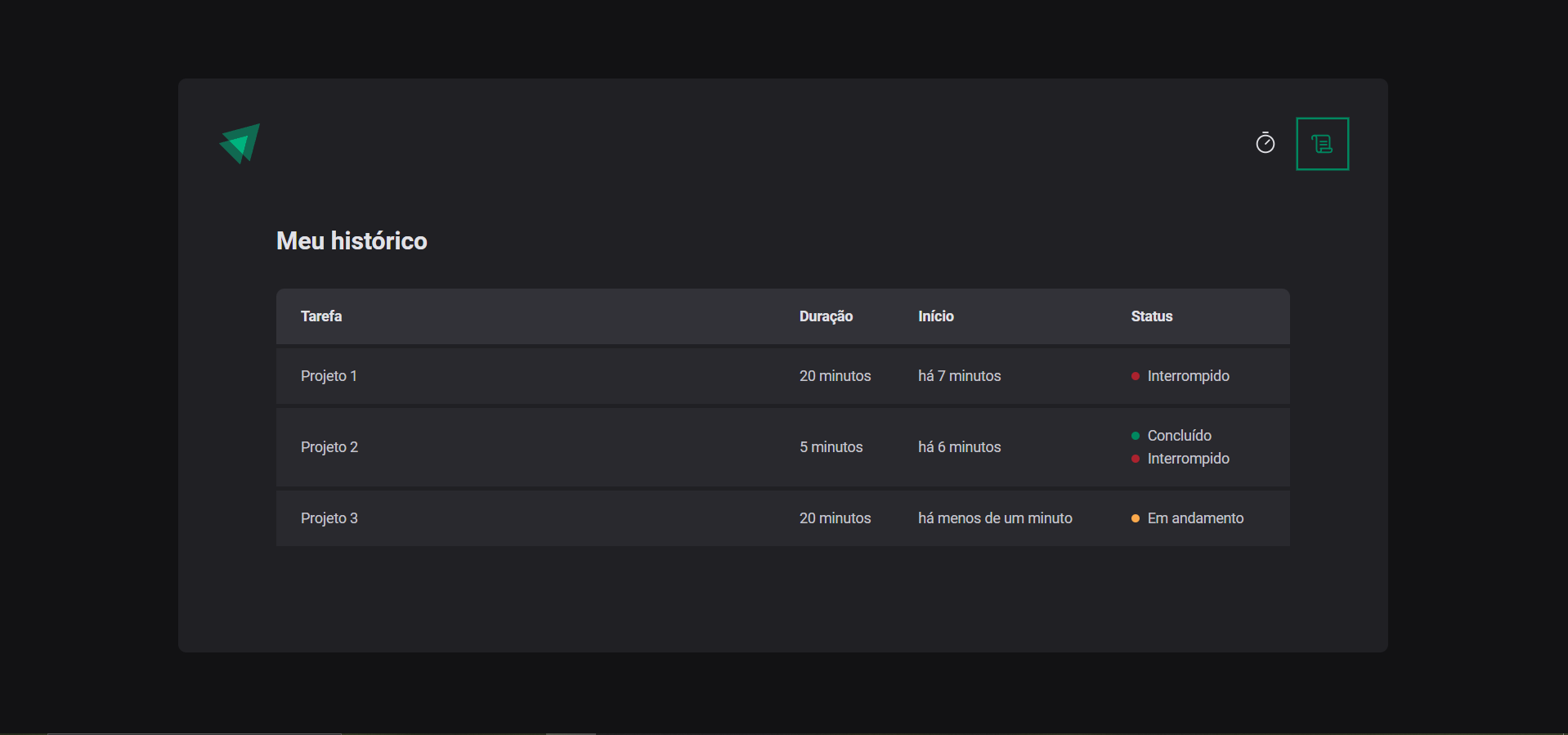The image size is (1568, 735).
Task: Click the "Concluído" status of Projeto 2
Action: tap(1172, 436)
